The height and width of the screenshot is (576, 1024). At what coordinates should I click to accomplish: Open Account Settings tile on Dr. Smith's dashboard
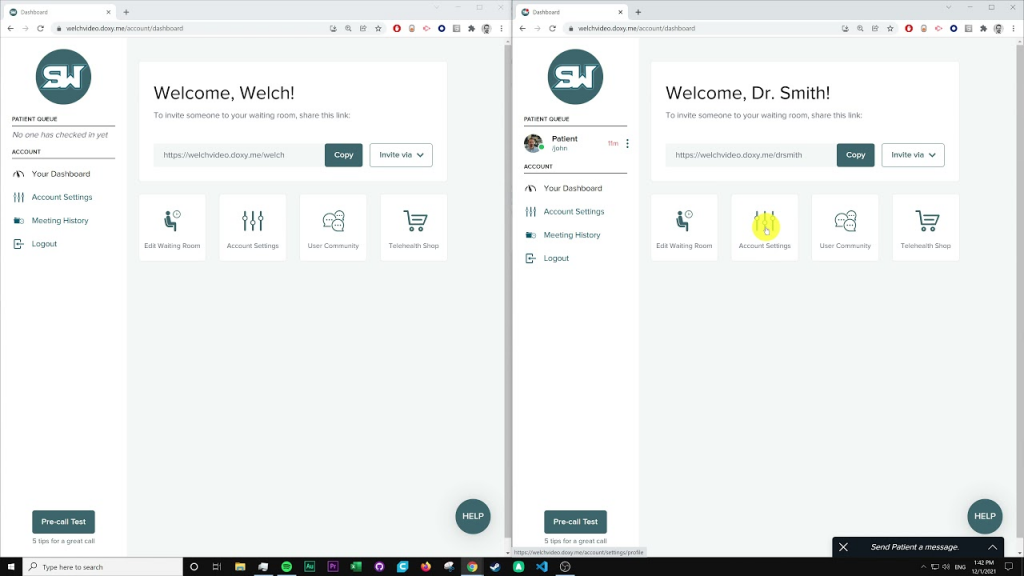pyautogui.click(x=764, y=227)
